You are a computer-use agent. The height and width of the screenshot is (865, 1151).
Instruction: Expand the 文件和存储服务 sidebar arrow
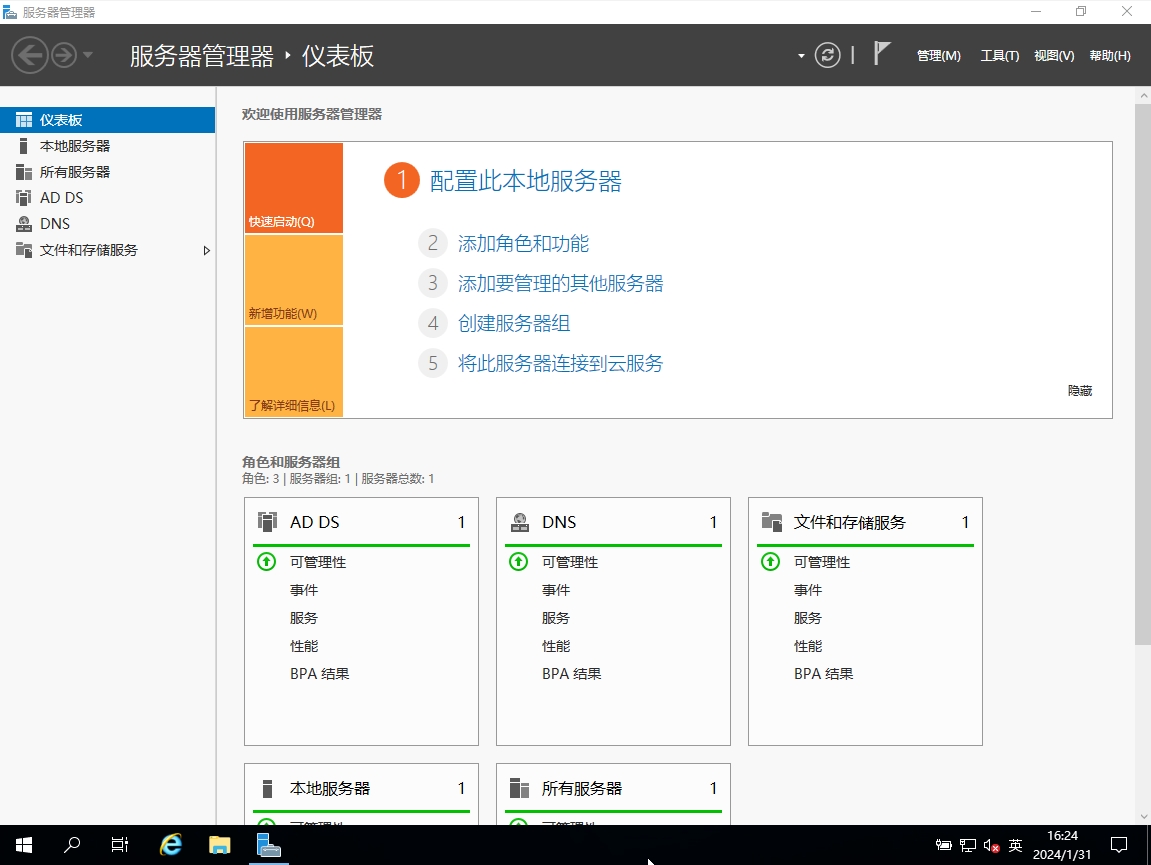tap(207, 250)
